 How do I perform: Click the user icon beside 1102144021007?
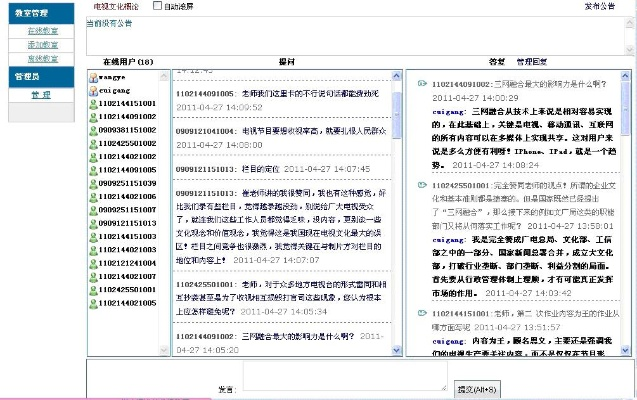tap(93, 277)
